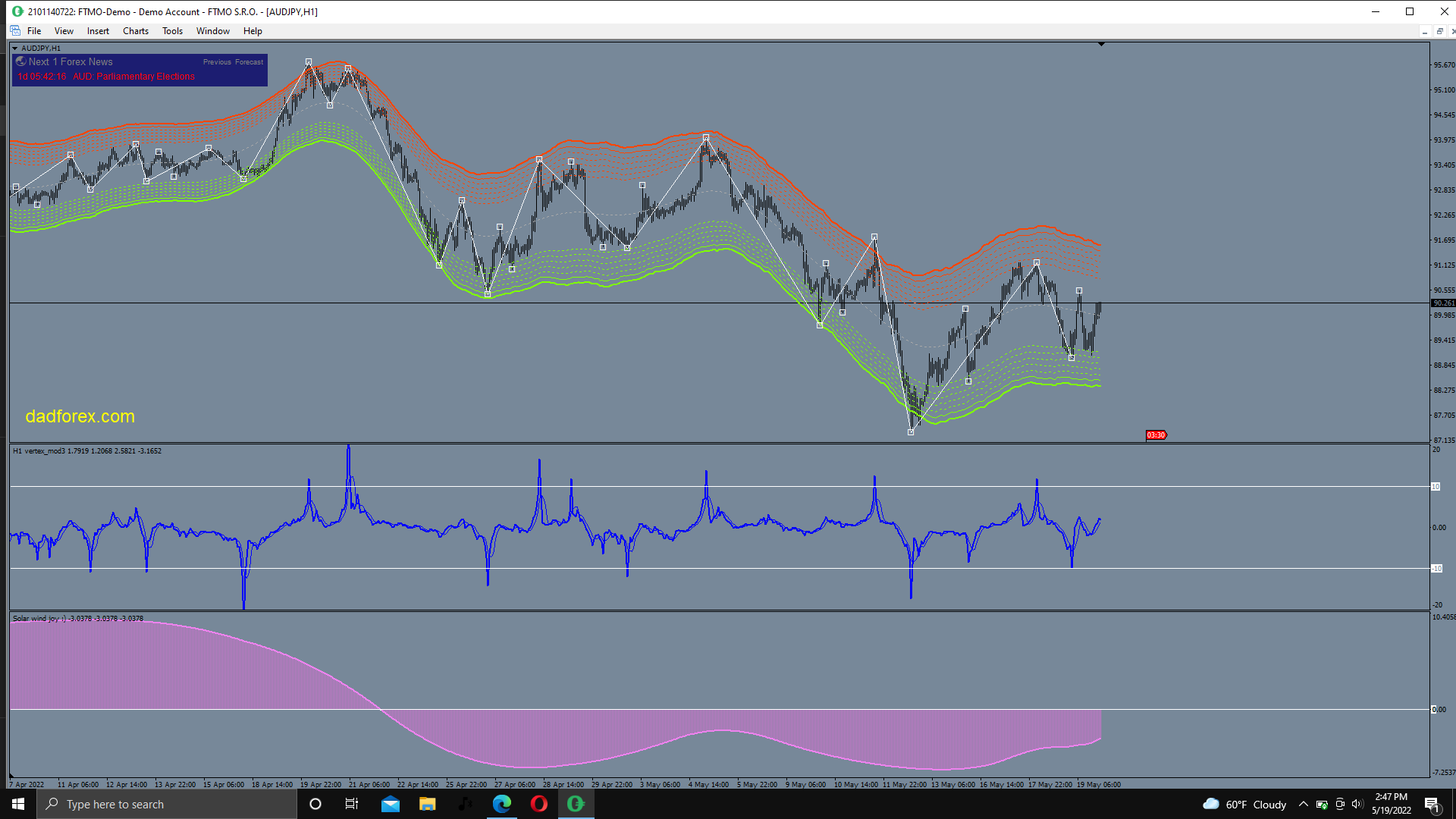Click the Type here to search box

(167, 804)
